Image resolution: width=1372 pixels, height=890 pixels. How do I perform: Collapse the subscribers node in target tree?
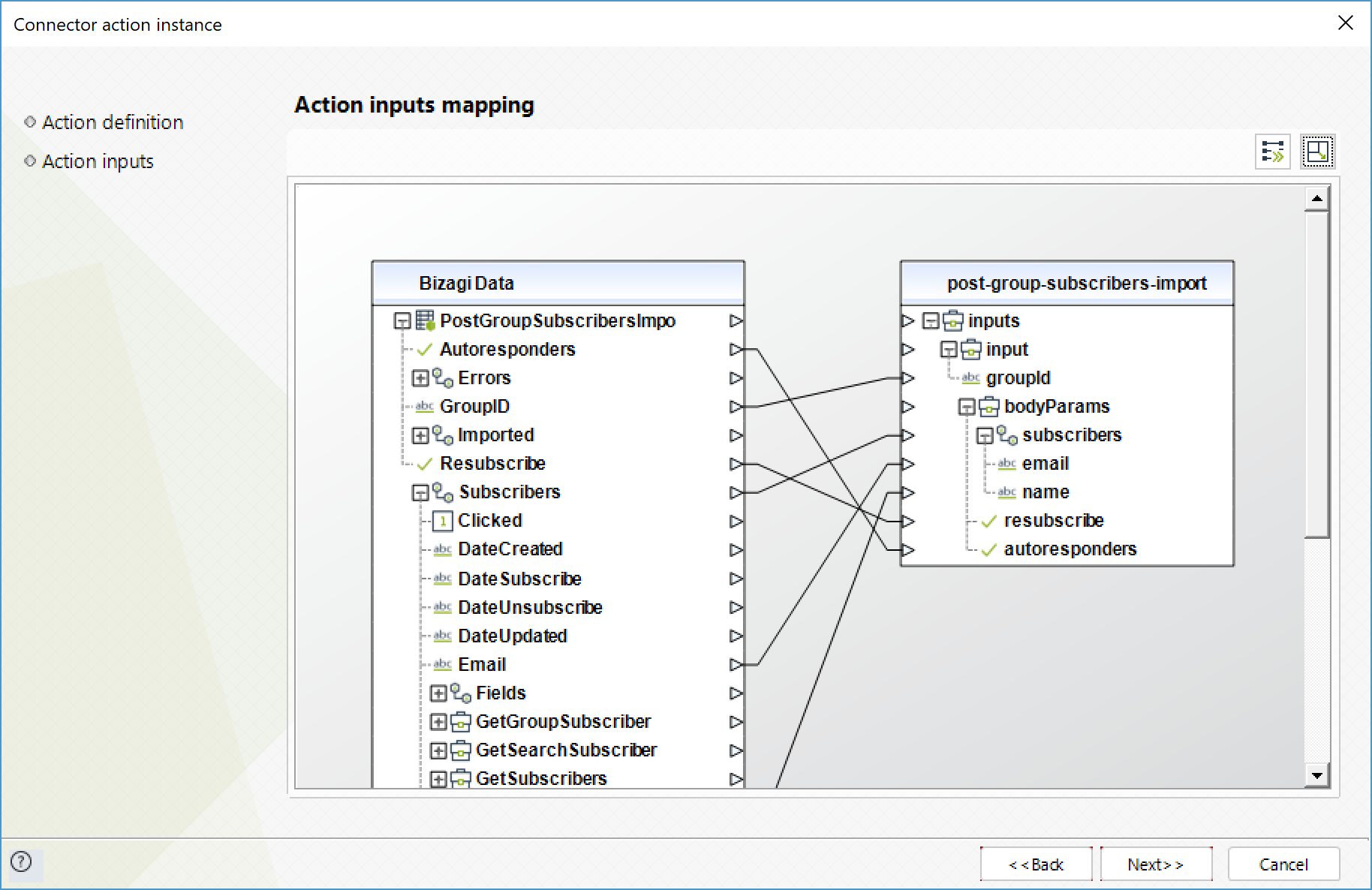coord(985,435)
